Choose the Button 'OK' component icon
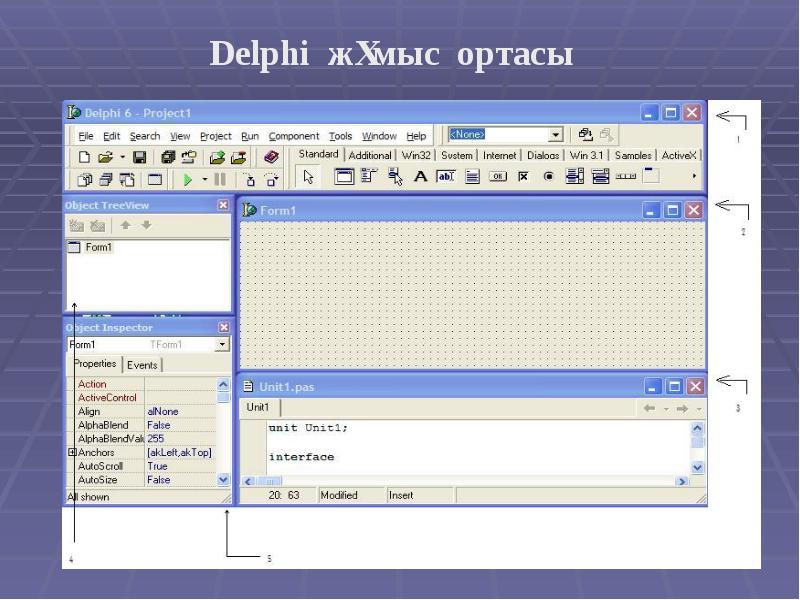The width and height of the screenshot is (800, 600). tap(497, 177)
